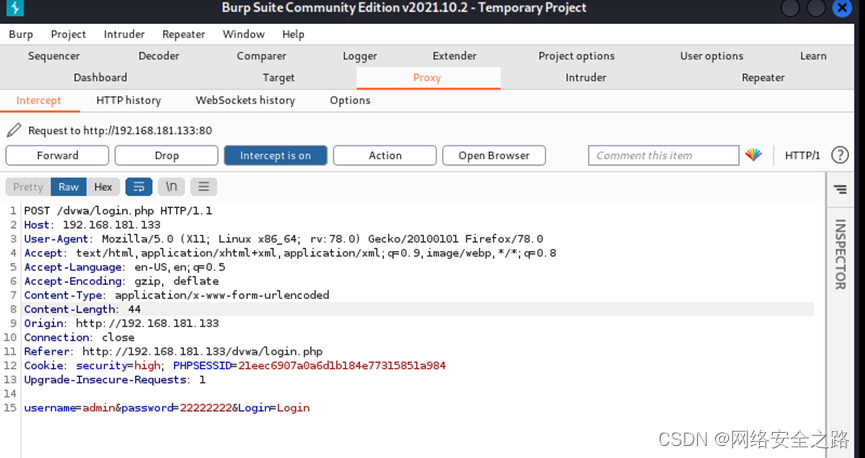This screenshot has width=865, height=458.
Task: Switch to the Sequencer tab
Action: coord(54,56)
